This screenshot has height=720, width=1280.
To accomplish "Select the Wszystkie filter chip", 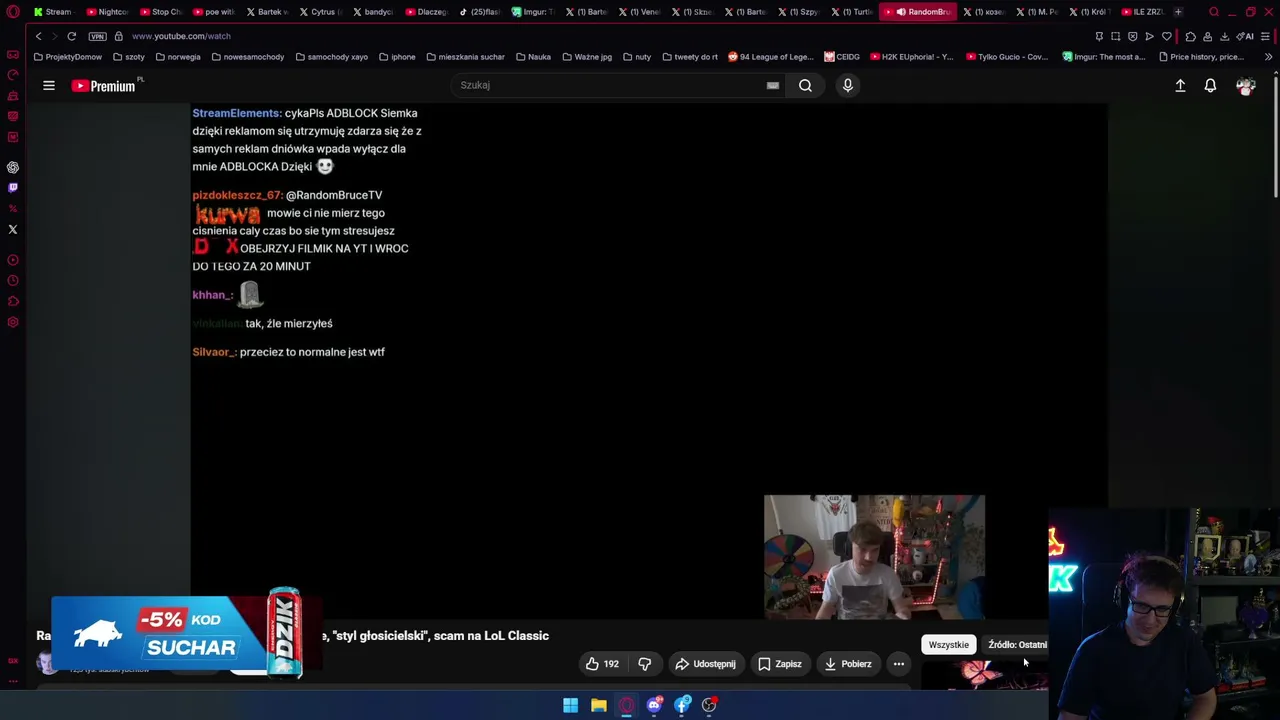I will (x=948, y=645).
